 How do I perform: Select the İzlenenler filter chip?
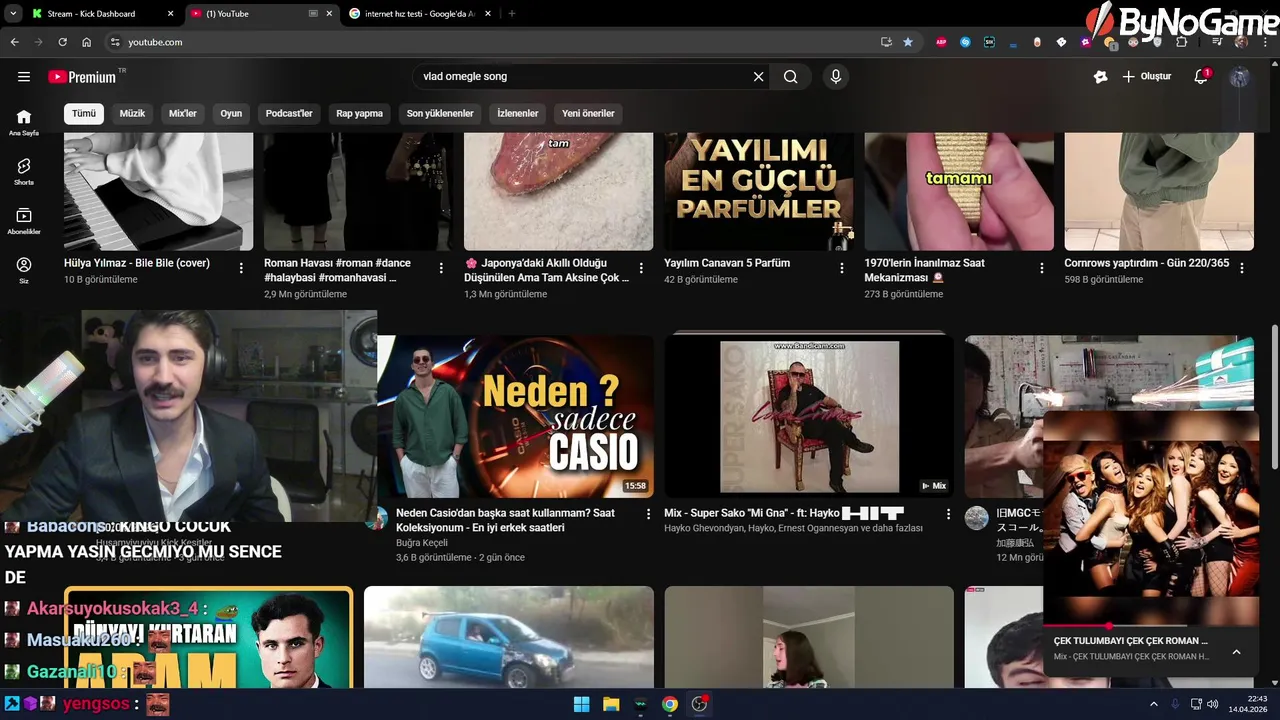518,113
